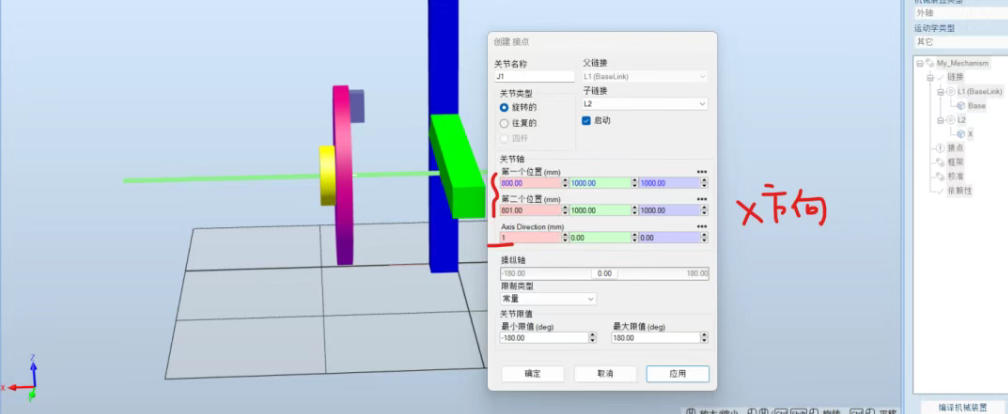
Task: Open the 限制类型 dropdown showing 常量
Action: (548, 298)
